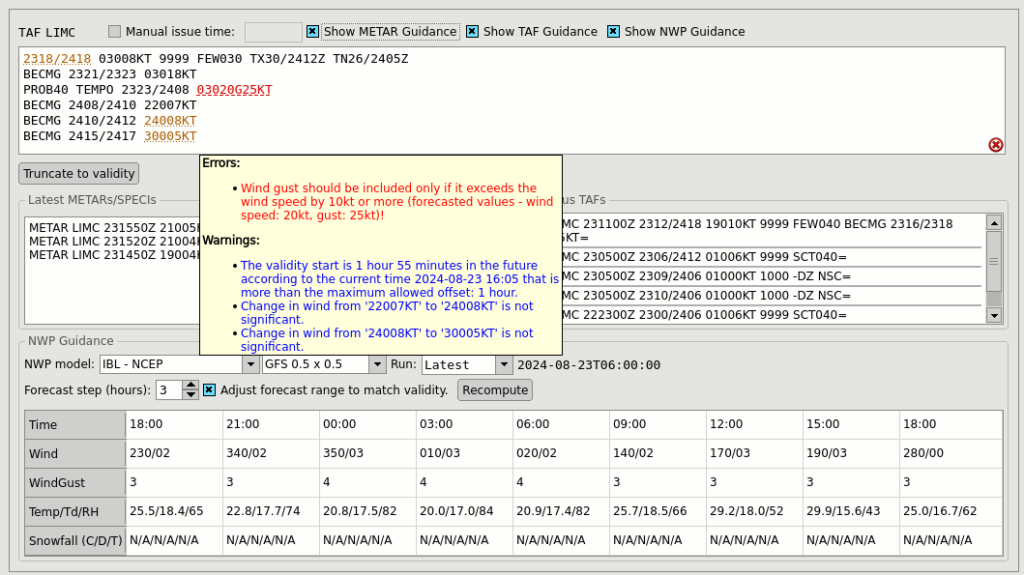
Task: Disable the Show NWP Guidance checkbox
Action: coord(614,32)
